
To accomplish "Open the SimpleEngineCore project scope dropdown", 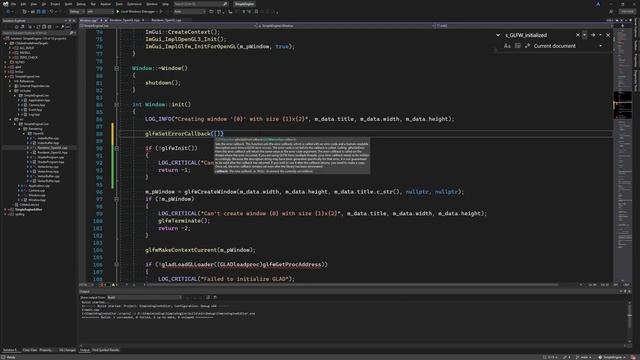I will (167, 26).
